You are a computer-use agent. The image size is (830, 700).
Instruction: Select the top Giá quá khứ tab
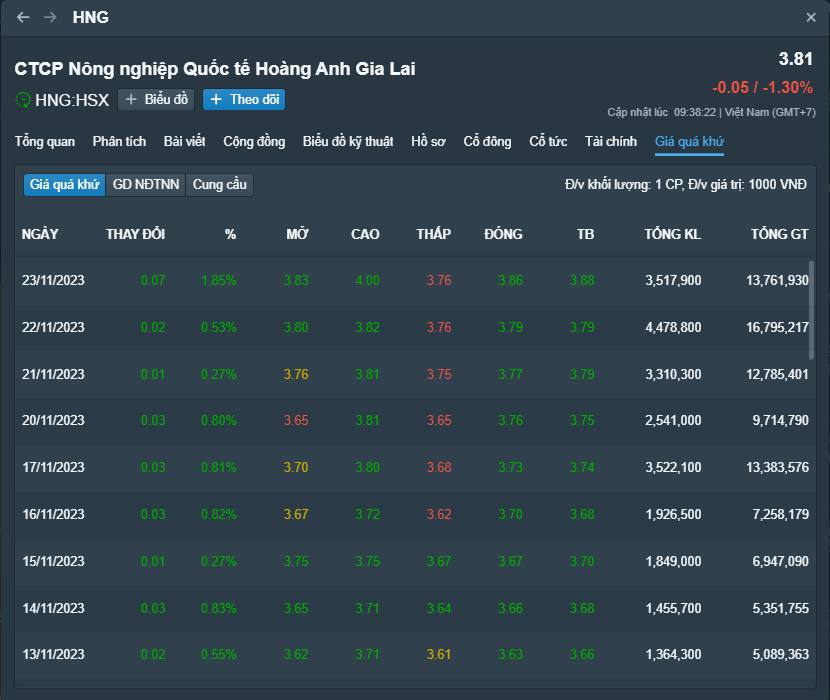[x=689, y=141]
